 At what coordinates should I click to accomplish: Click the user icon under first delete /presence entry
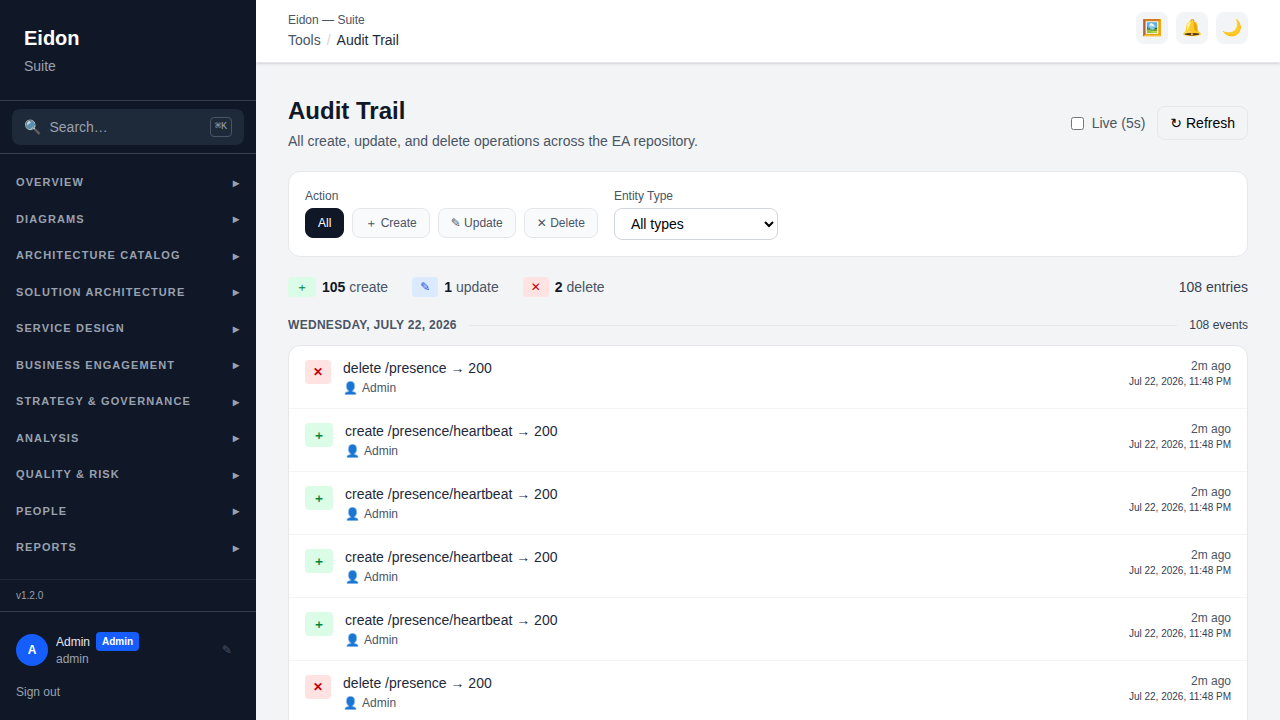350,388
